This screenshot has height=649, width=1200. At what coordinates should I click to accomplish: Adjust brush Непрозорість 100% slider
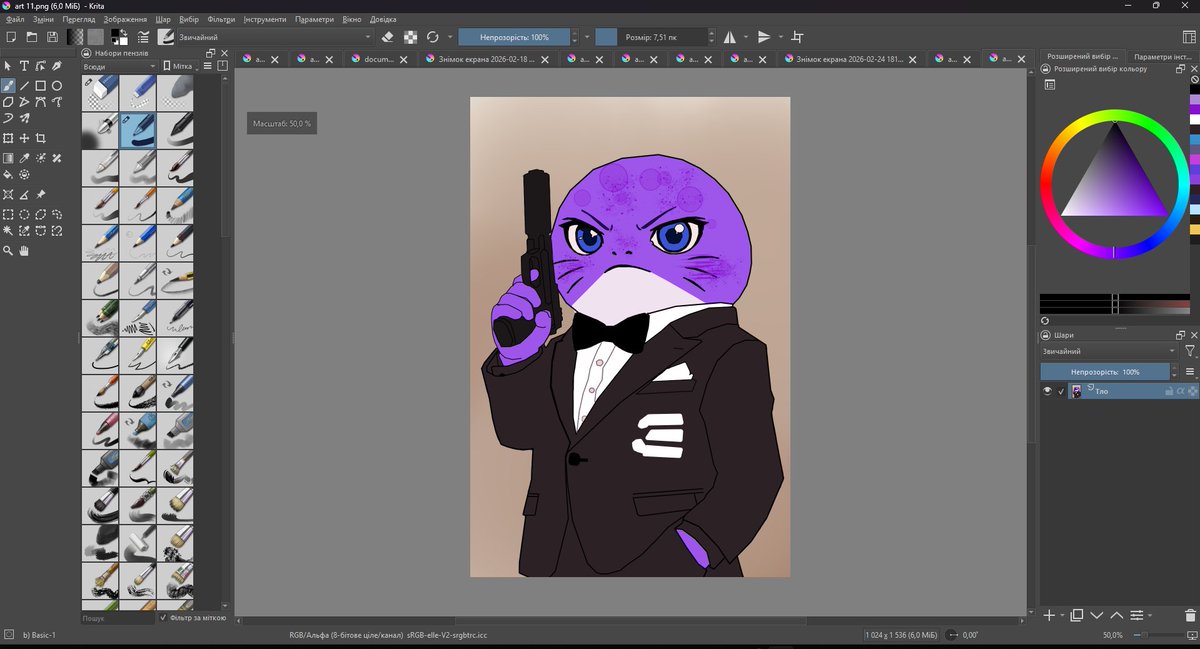(514, 37)
